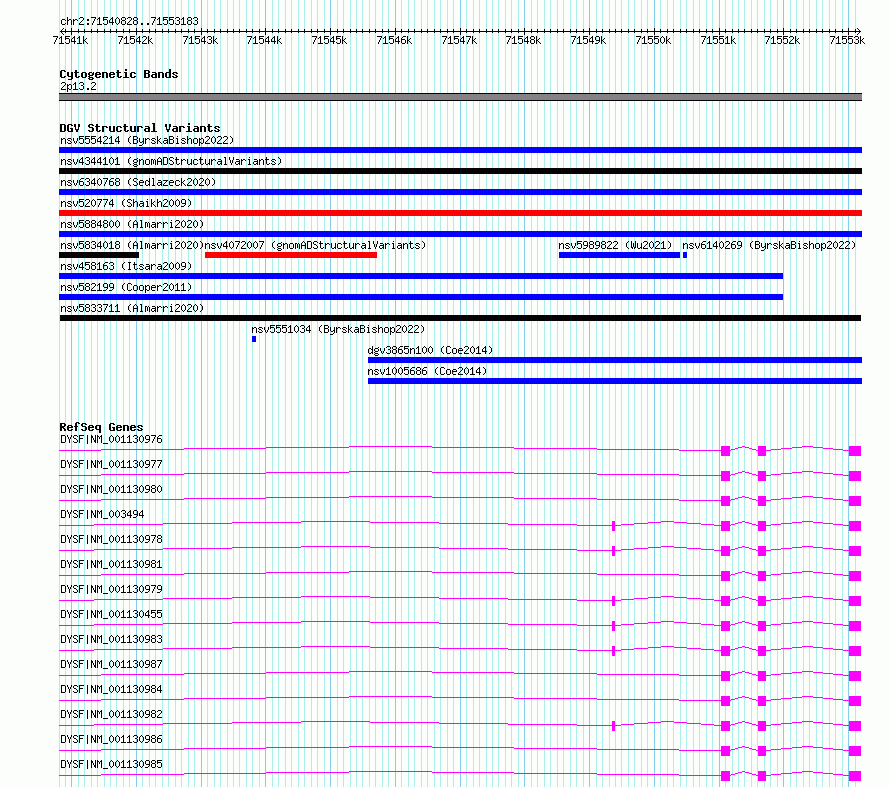This screenshot has width=890, height=787.
Task: Open nsv4072007 (gnomADStructuralVariants) label
Action: 315,245
